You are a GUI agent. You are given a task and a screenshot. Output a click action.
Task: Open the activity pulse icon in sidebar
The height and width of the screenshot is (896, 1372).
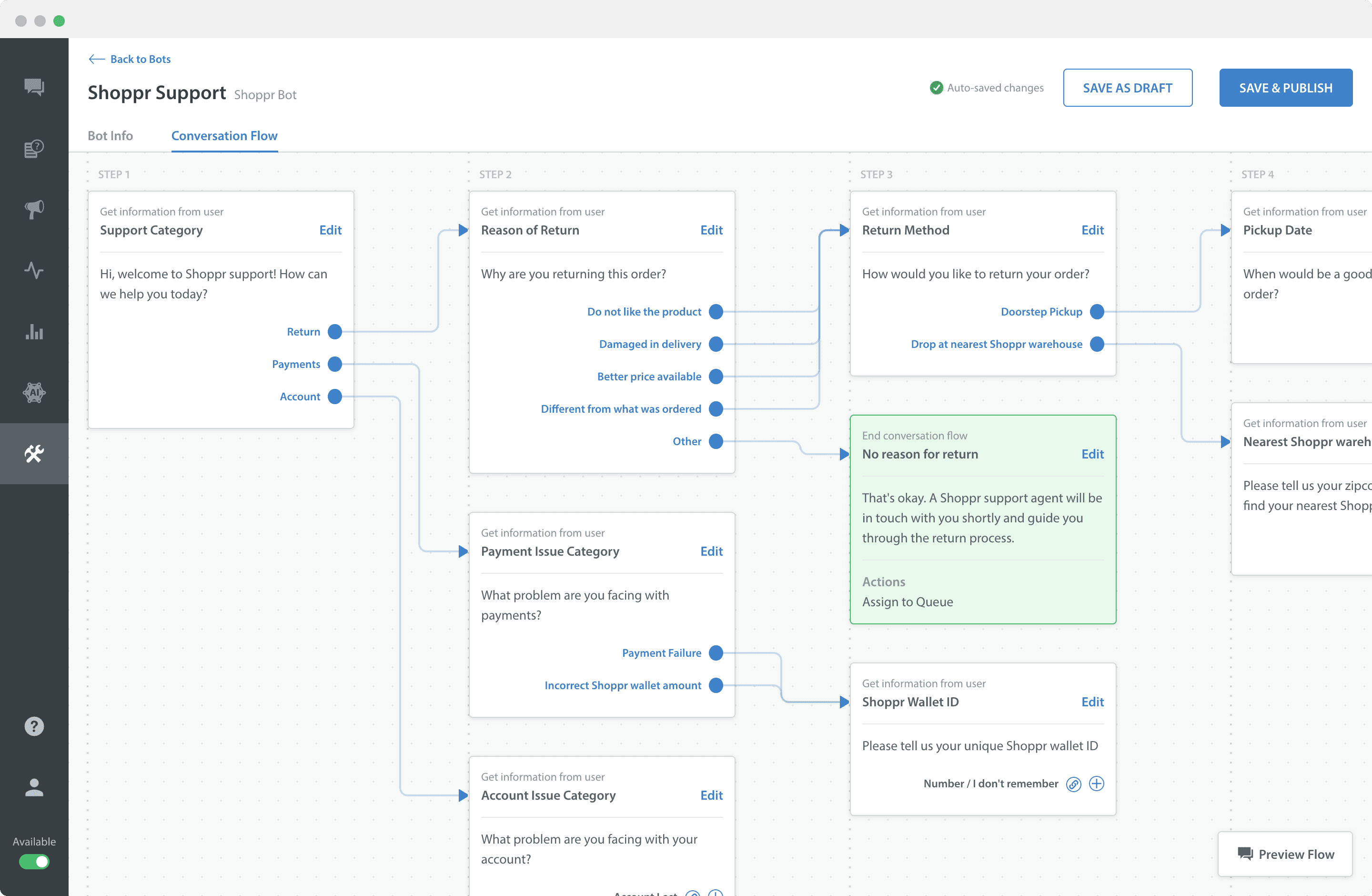(34, 270)
